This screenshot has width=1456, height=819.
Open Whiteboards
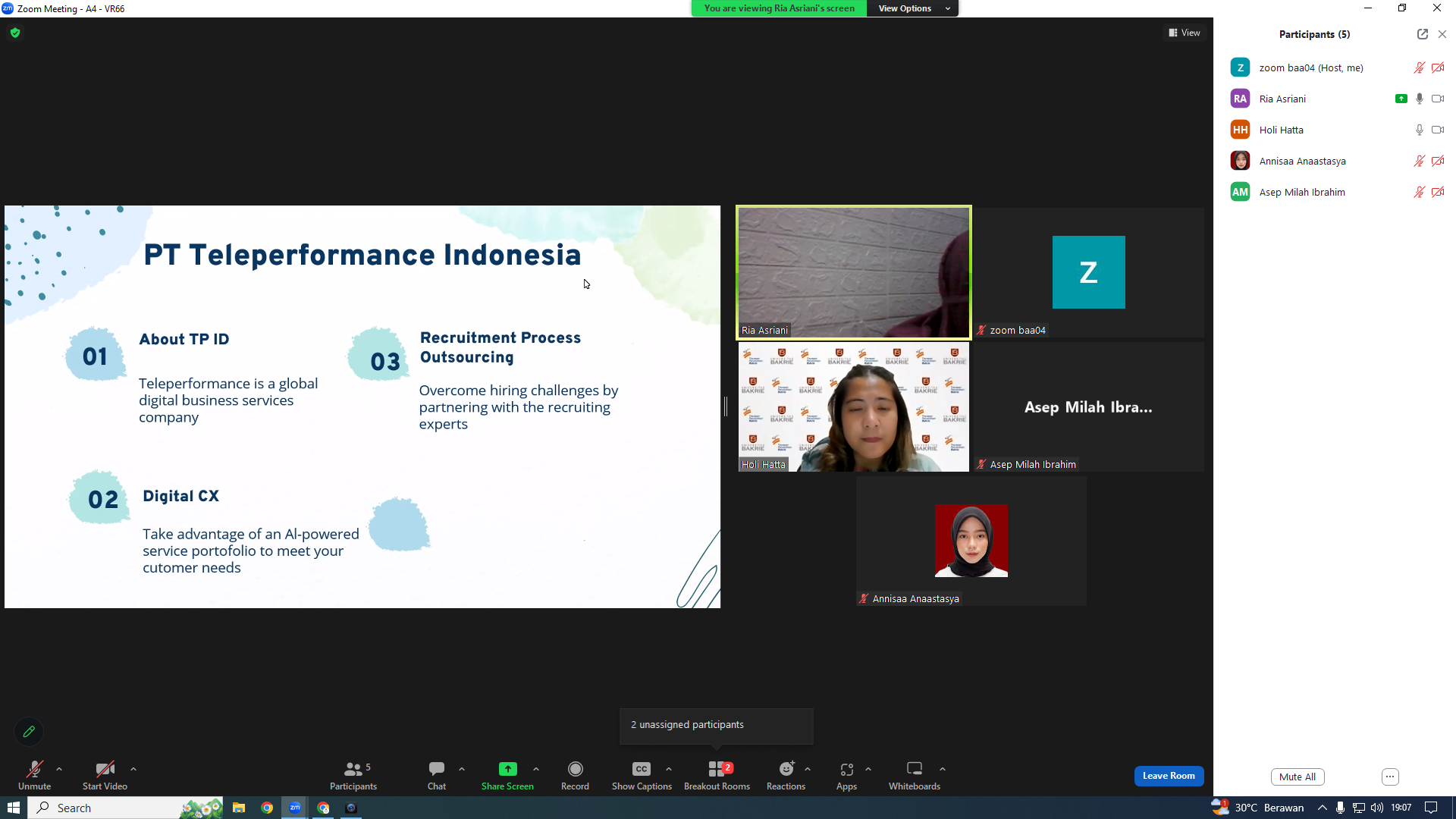coord(915,775)
